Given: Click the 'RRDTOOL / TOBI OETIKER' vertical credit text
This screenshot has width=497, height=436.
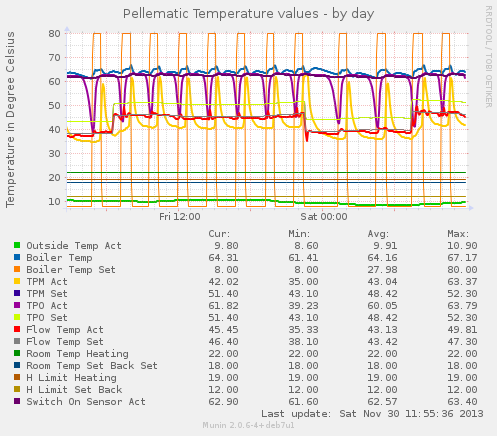Looking at the screenshot, I should tap(488, 57).
